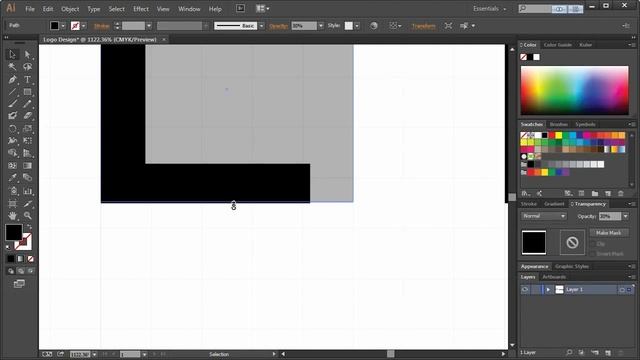Switch to the Brushes tab
640x360 pixels.
point(558,124)
